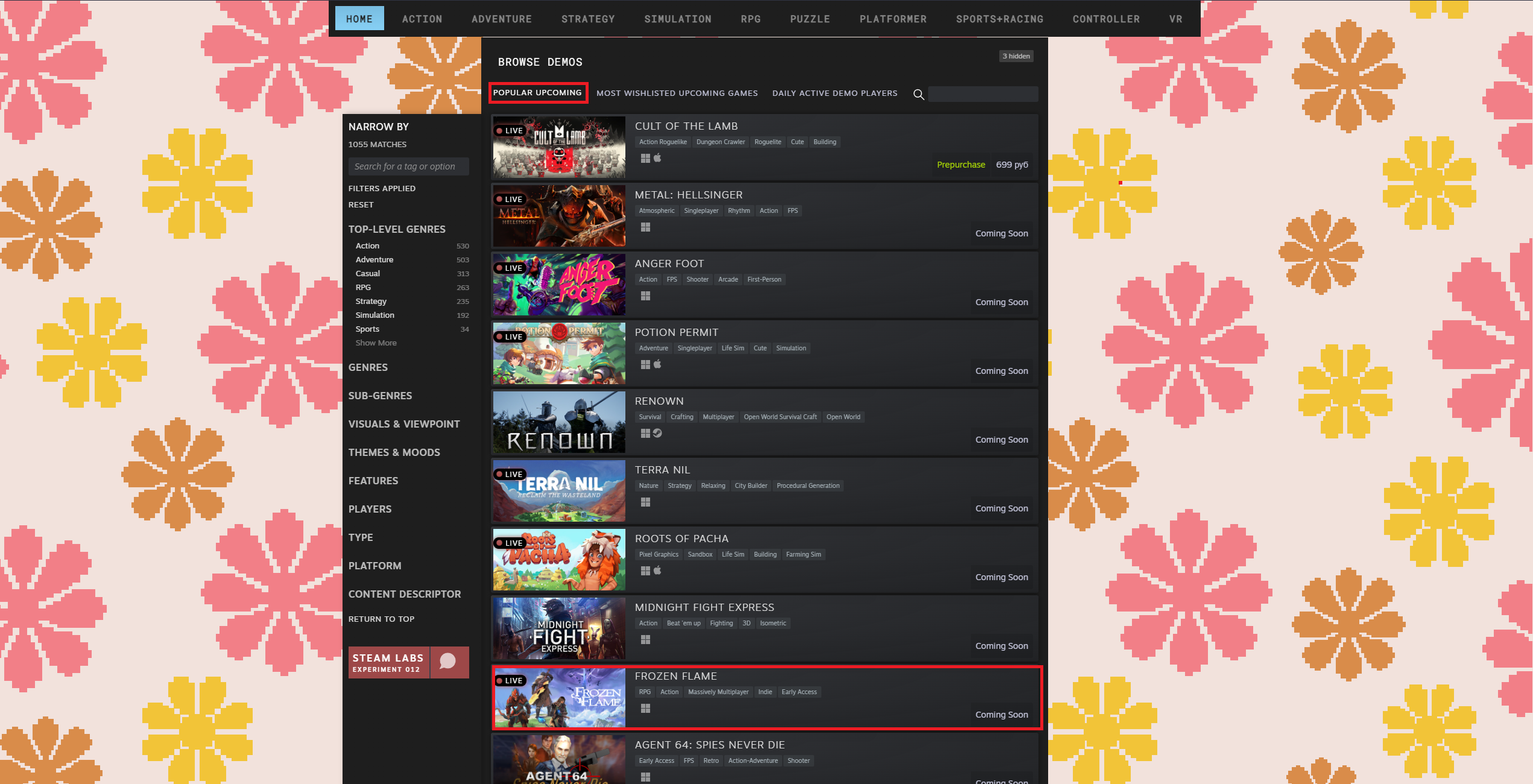Open Anger Foot title
The width and height of the screenshot is (1533, 784).
click(x=669, y=264)
